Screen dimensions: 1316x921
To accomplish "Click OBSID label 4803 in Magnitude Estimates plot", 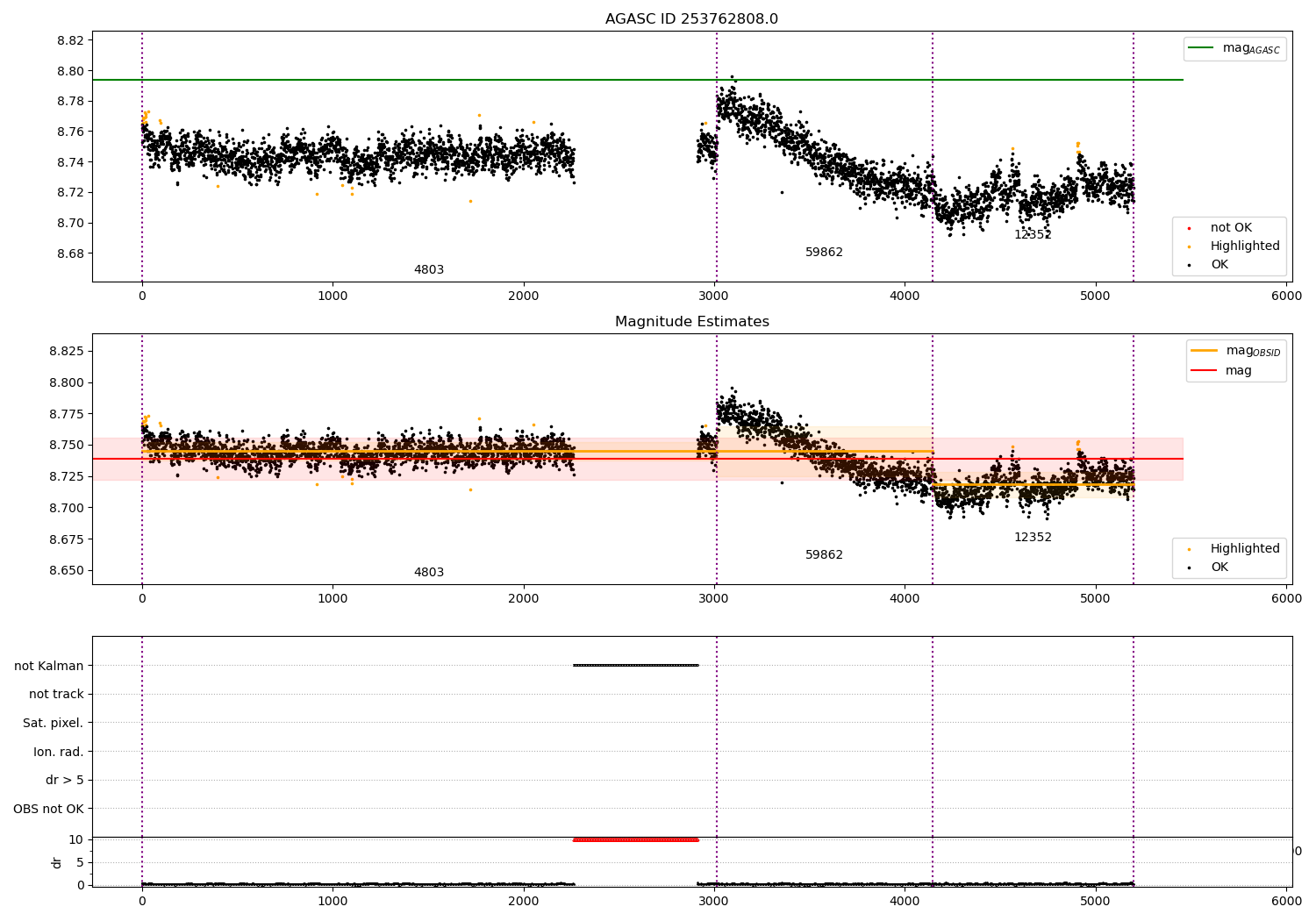I will coord(429,572).
